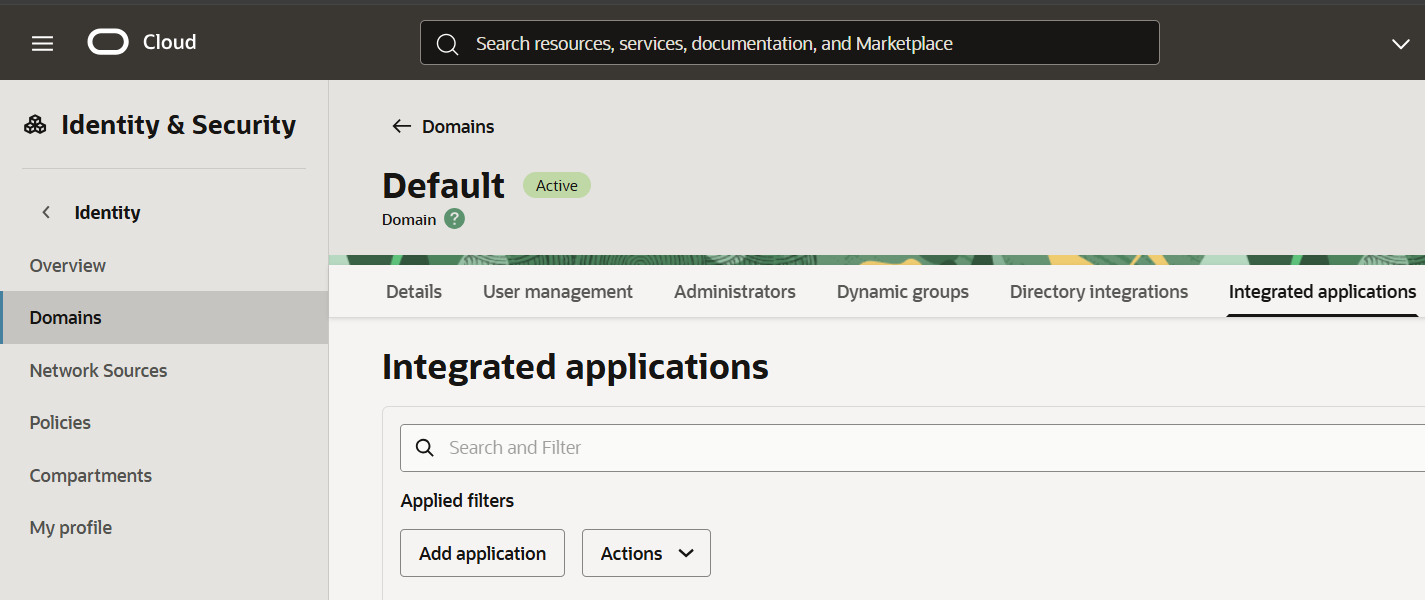Open the Actions dropdown menu
This screenshot has width=1425, height=600.
(646, 553)
